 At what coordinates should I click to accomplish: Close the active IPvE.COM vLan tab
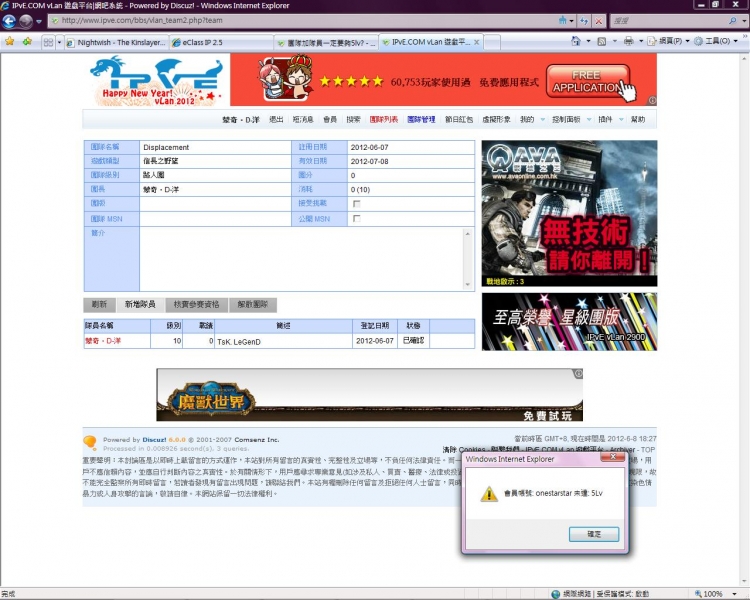[x=476, y=42]
